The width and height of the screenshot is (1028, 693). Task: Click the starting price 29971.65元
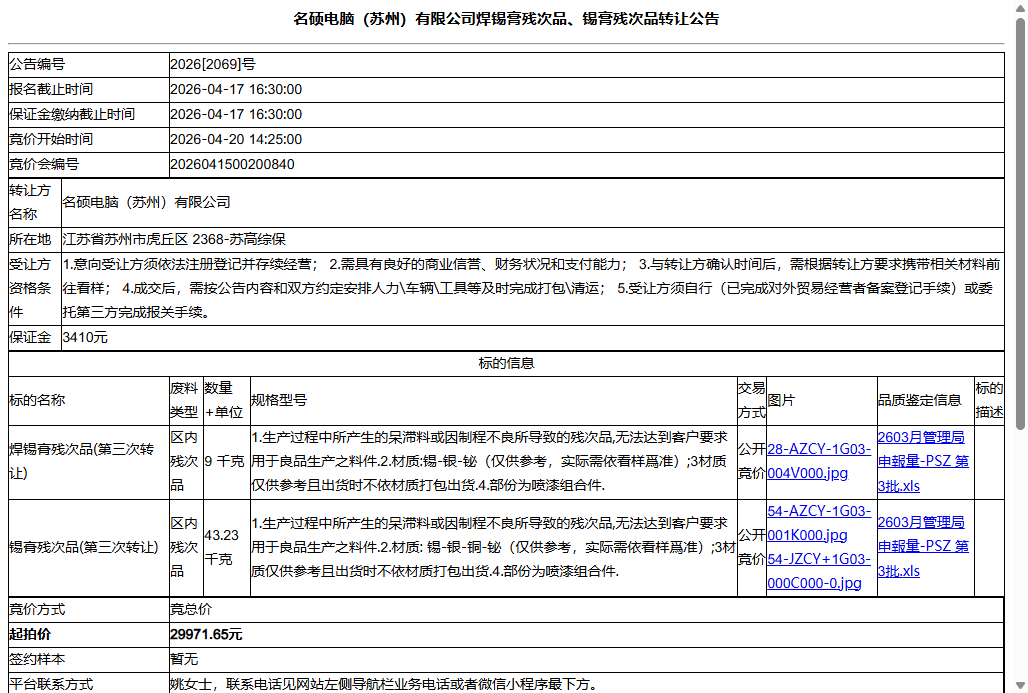tap(207, 634)
